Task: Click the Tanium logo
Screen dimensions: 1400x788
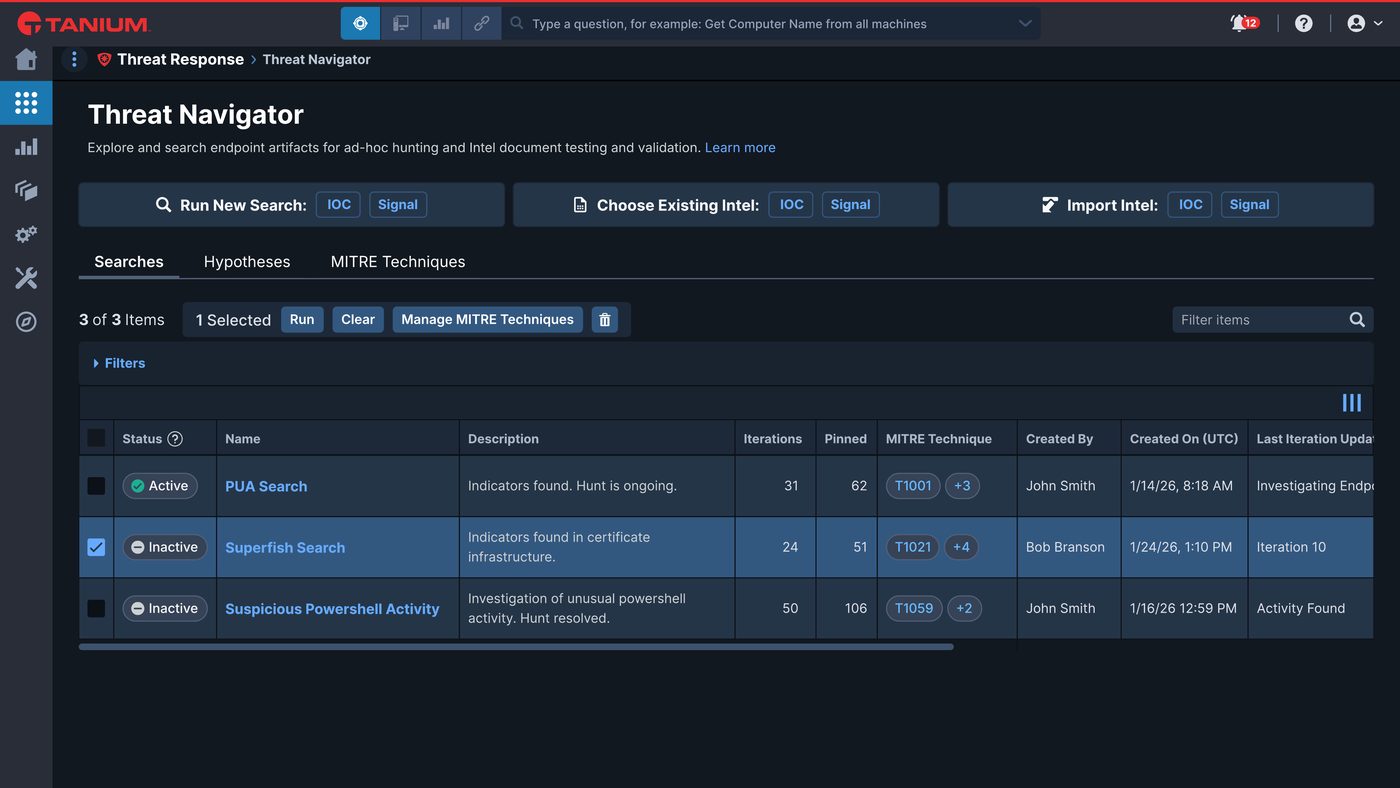Action: 84,23
